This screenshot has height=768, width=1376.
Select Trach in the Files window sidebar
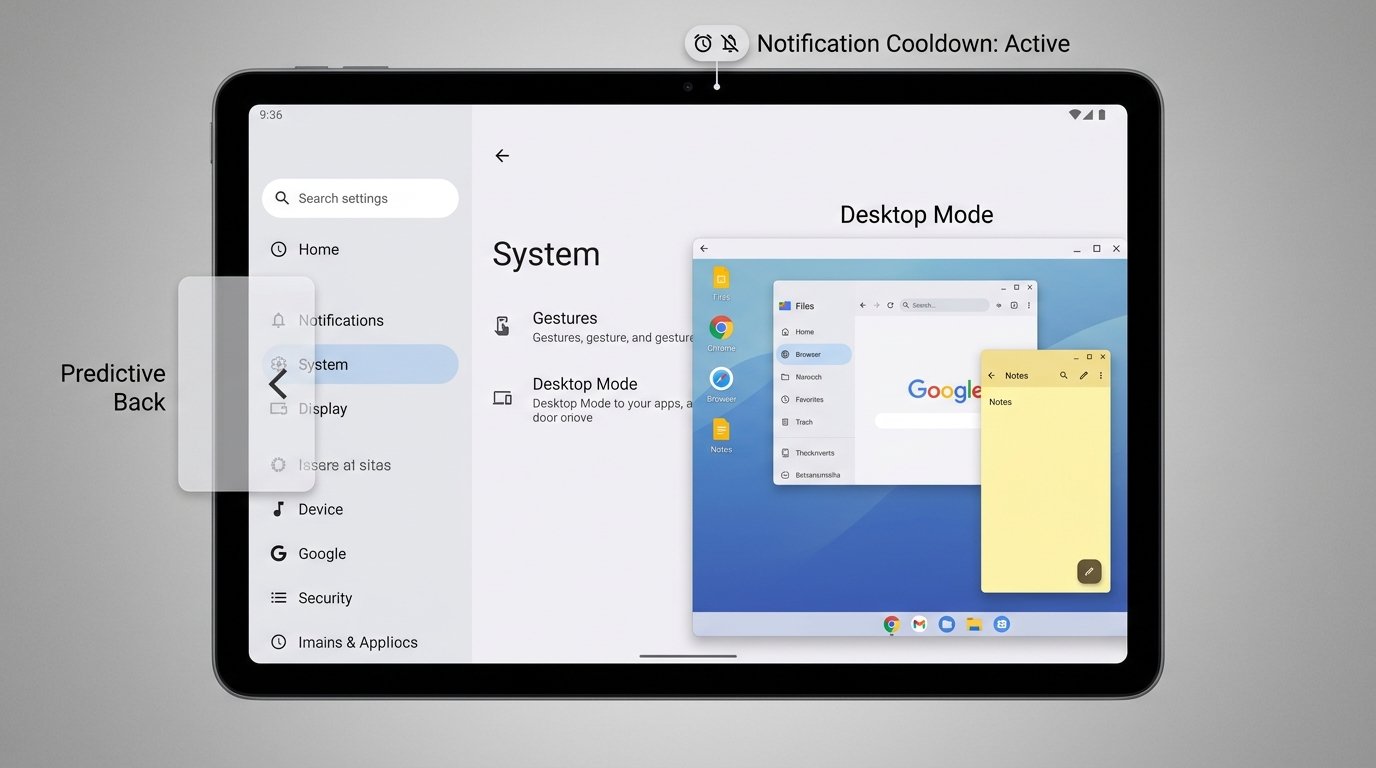coord(814,422)
